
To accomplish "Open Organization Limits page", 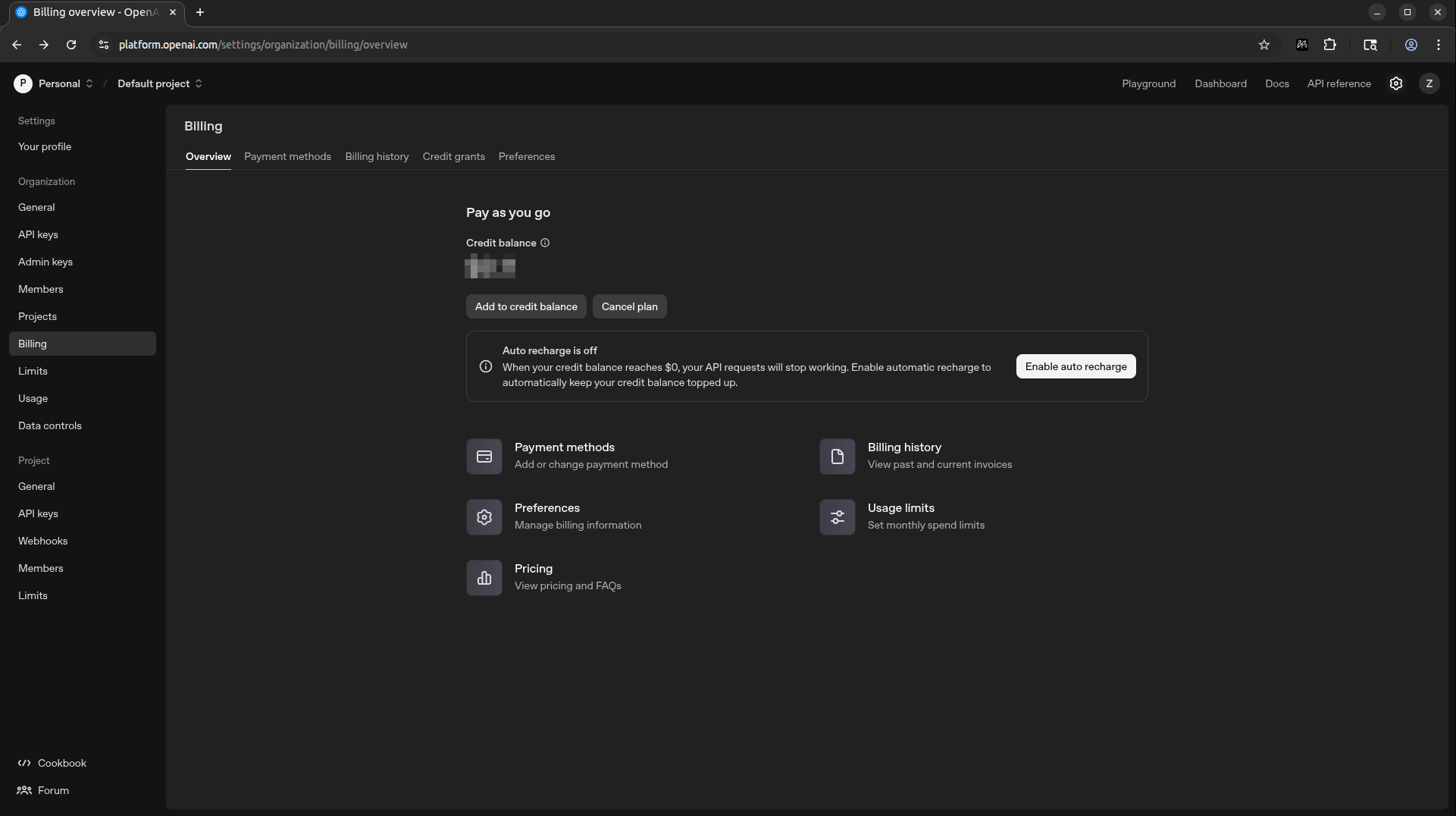I will click(x=83, y=371).
